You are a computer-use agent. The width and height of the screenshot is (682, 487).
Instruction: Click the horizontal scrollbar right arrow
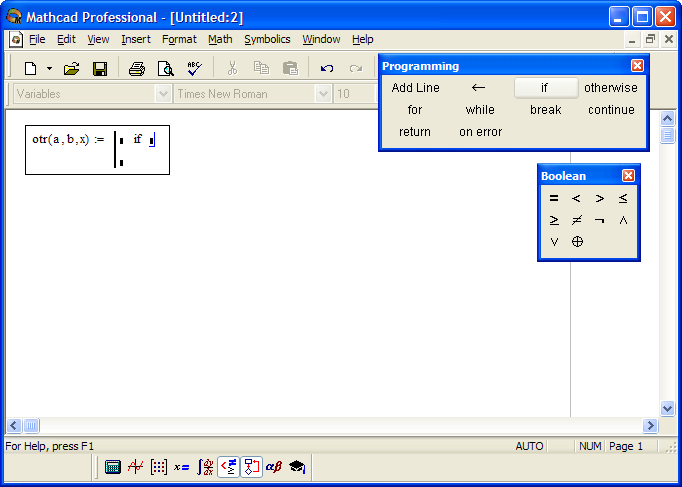pos(650,425)
